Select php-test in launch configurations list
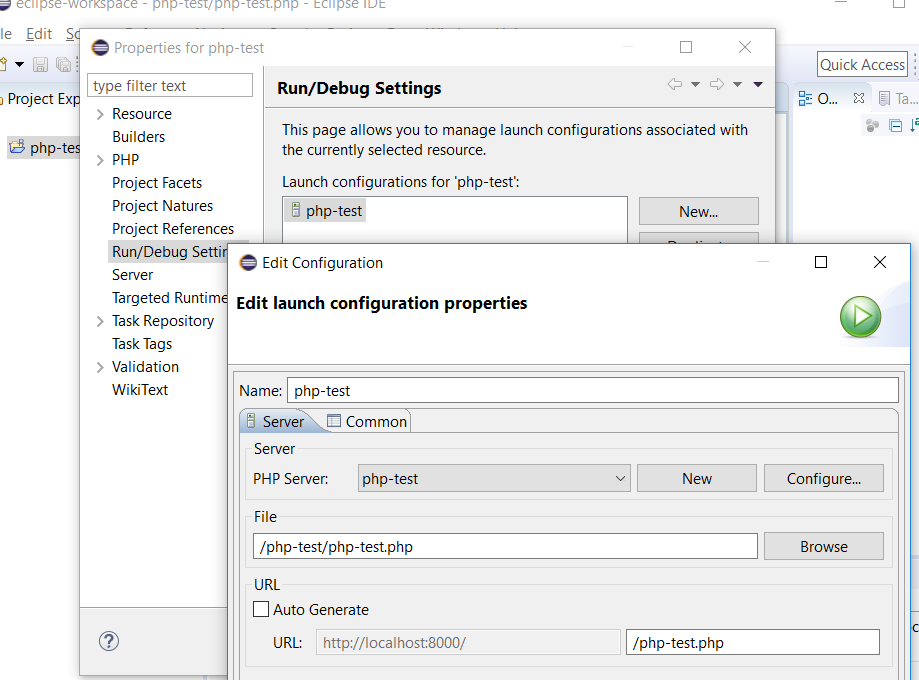 (326, 210)
